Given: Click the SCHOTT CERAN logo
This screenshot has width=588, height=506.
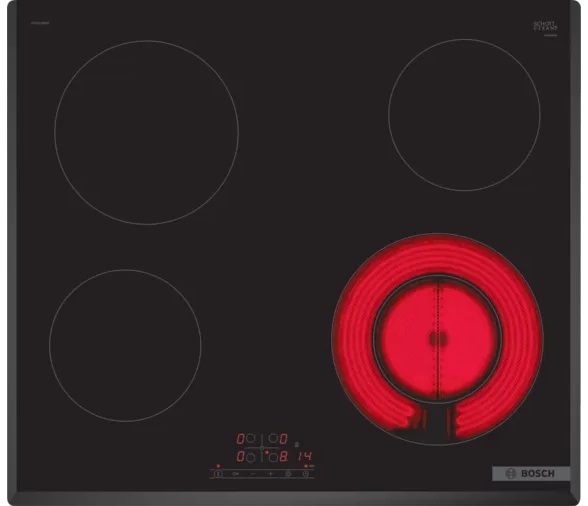Looking at the screenshot, I should [x=545, y=26].
